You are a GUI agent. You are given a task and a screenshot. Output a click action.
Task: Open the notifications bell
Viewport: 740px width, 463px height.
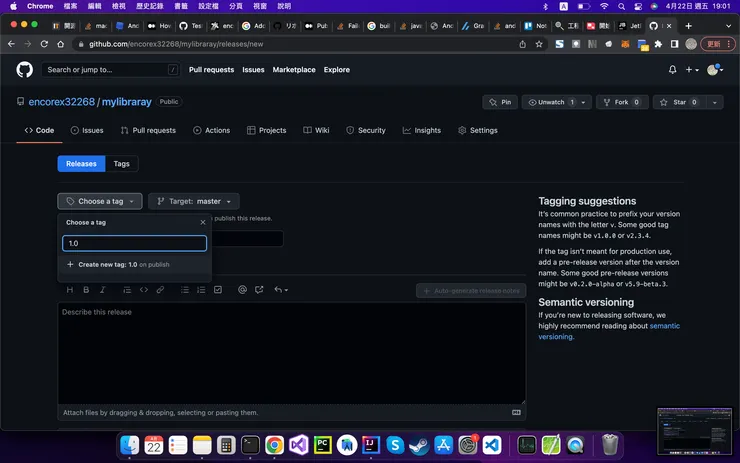tap(672, 70)
